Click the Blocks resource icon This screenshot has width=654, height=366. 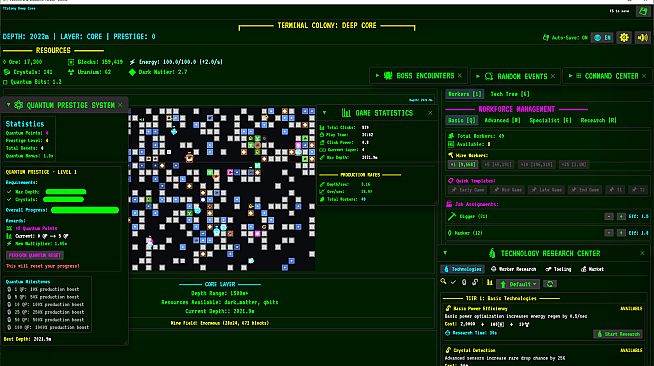[x=71, y=62]
